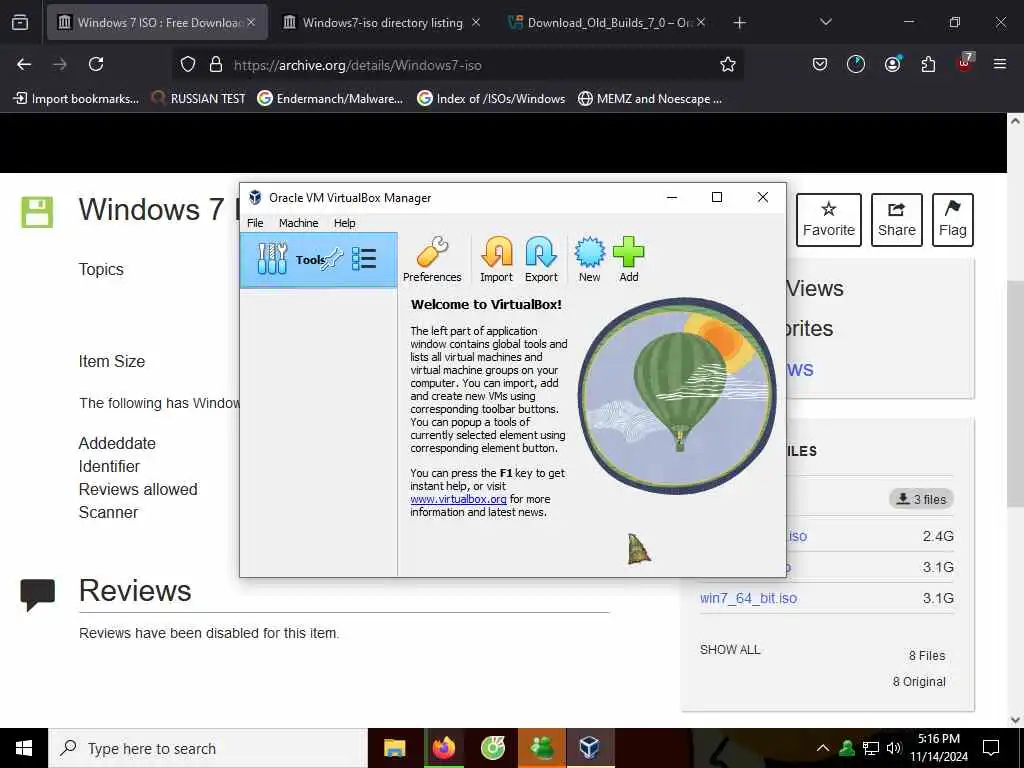Click the Reviews speech bubble icon
Viewport: 1024px width, 768px height.
click(37, 594)
